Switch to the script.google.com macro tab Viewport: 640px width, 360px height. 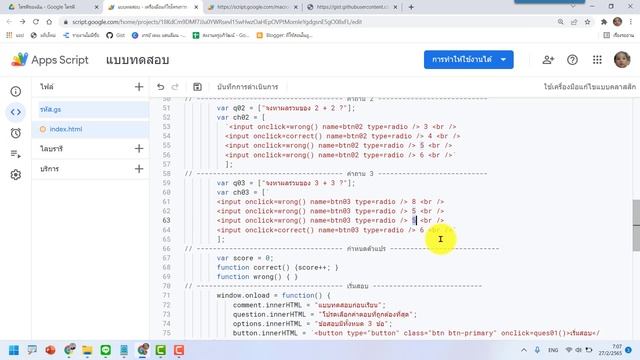tap(253, 7)
